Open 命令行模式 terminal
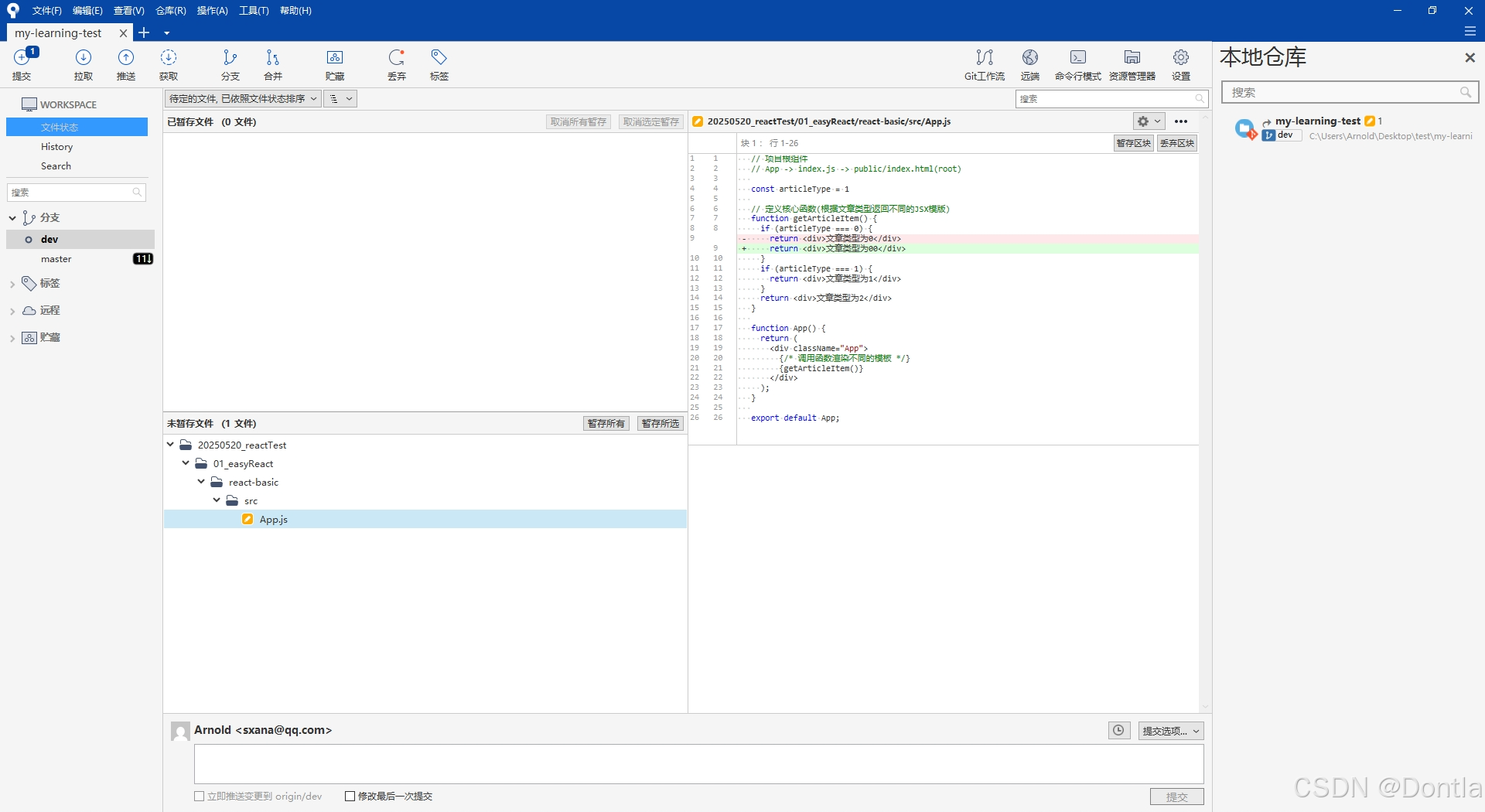 click(1077, 65)
